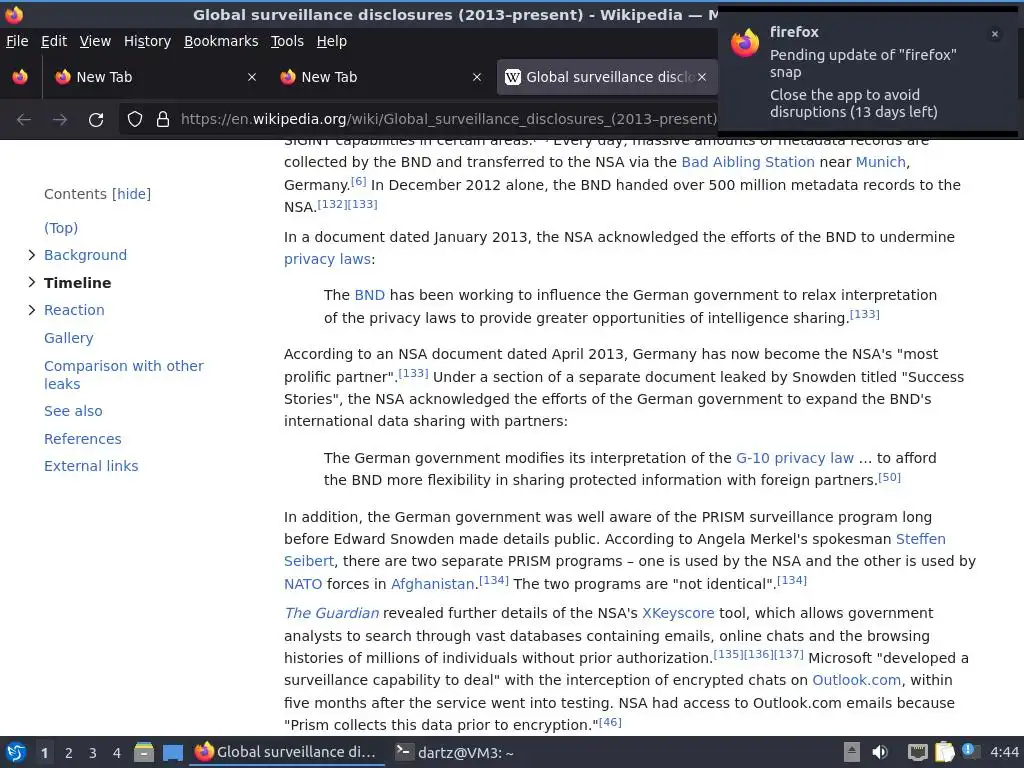Viewport: 1024px width, 768px height.
Task: Close the second New Tab
Action: [x=477, y=77]
